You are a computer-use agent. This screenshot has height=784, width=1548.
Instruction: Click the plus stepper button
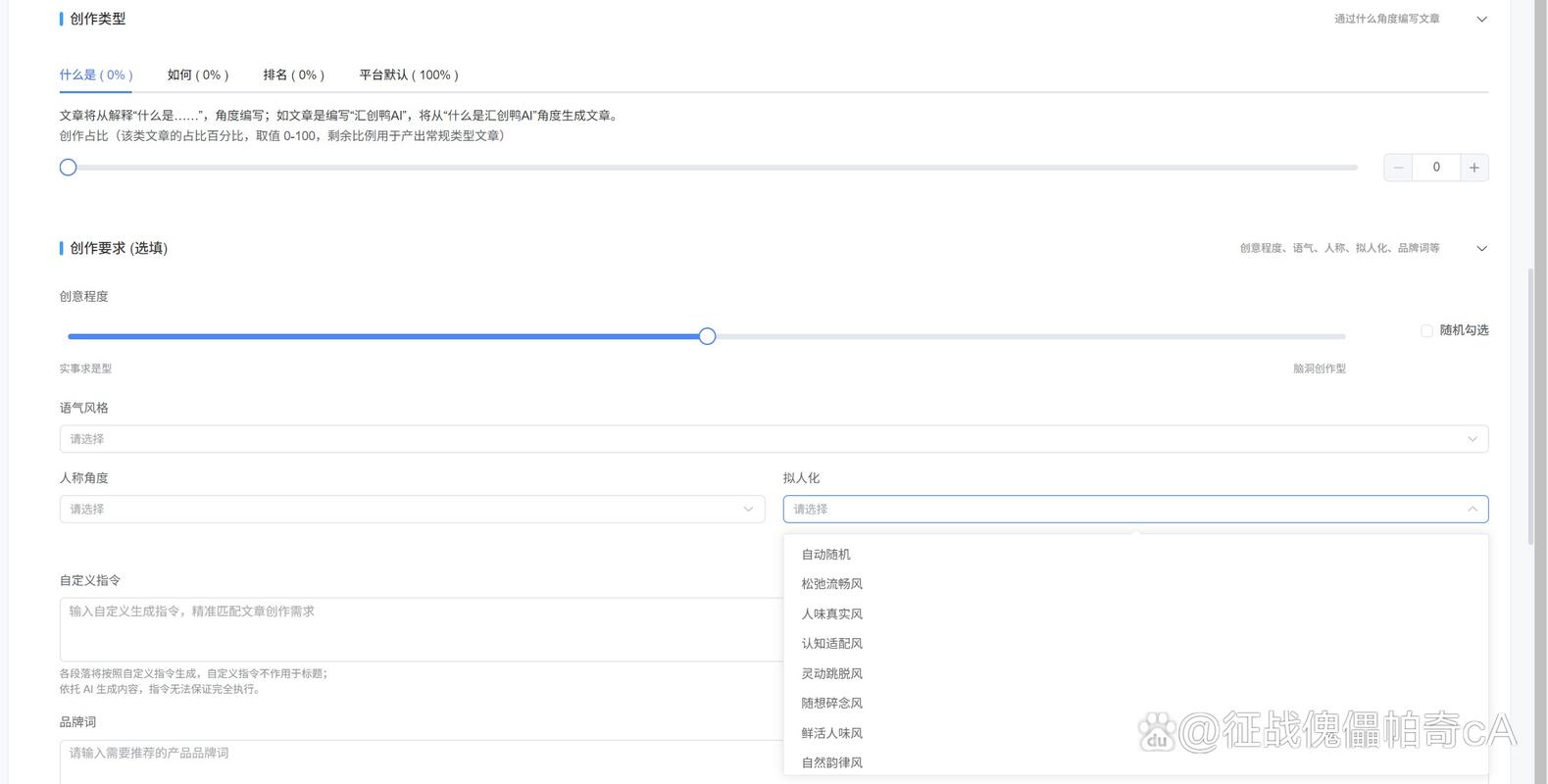1473,168
